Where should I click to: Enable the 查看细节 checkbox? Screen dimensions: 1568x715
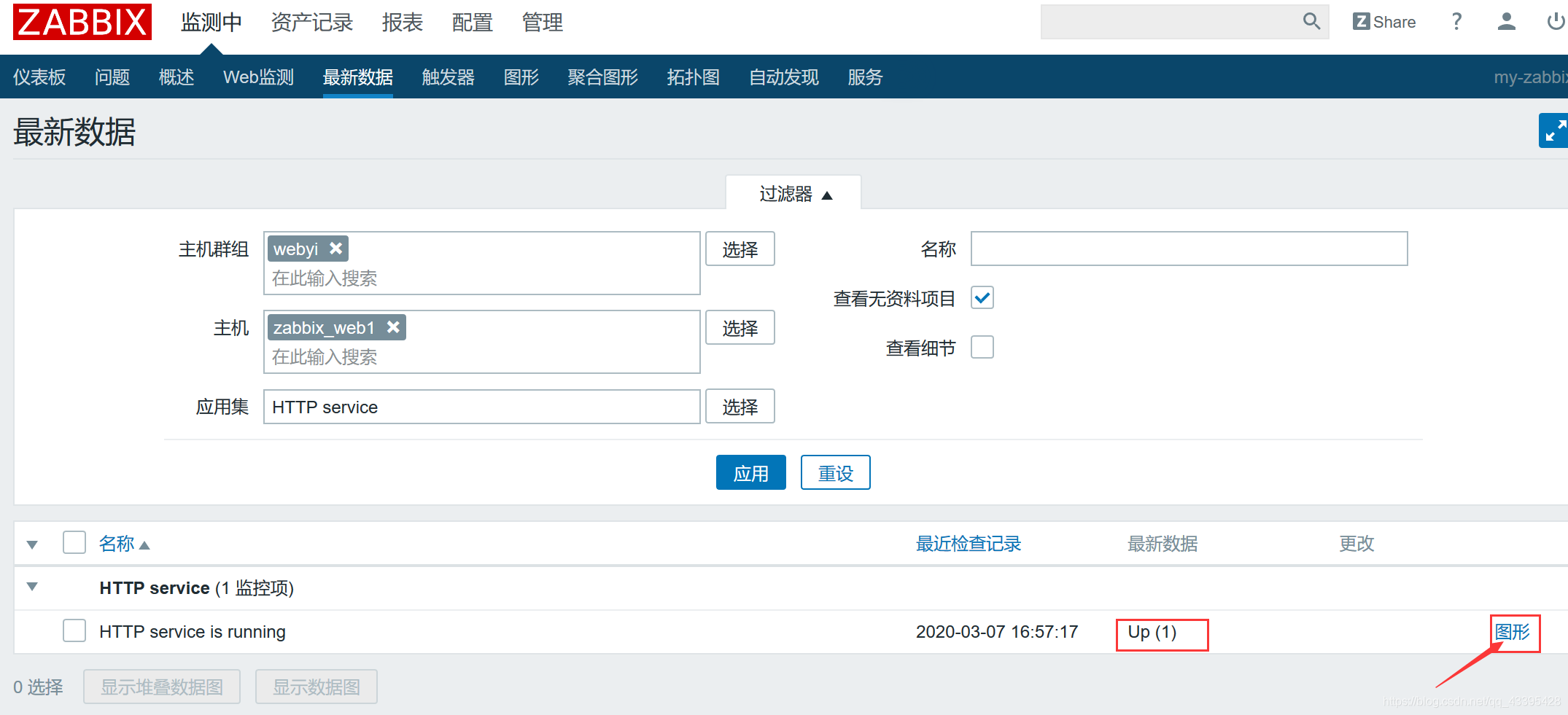point(982,347)
